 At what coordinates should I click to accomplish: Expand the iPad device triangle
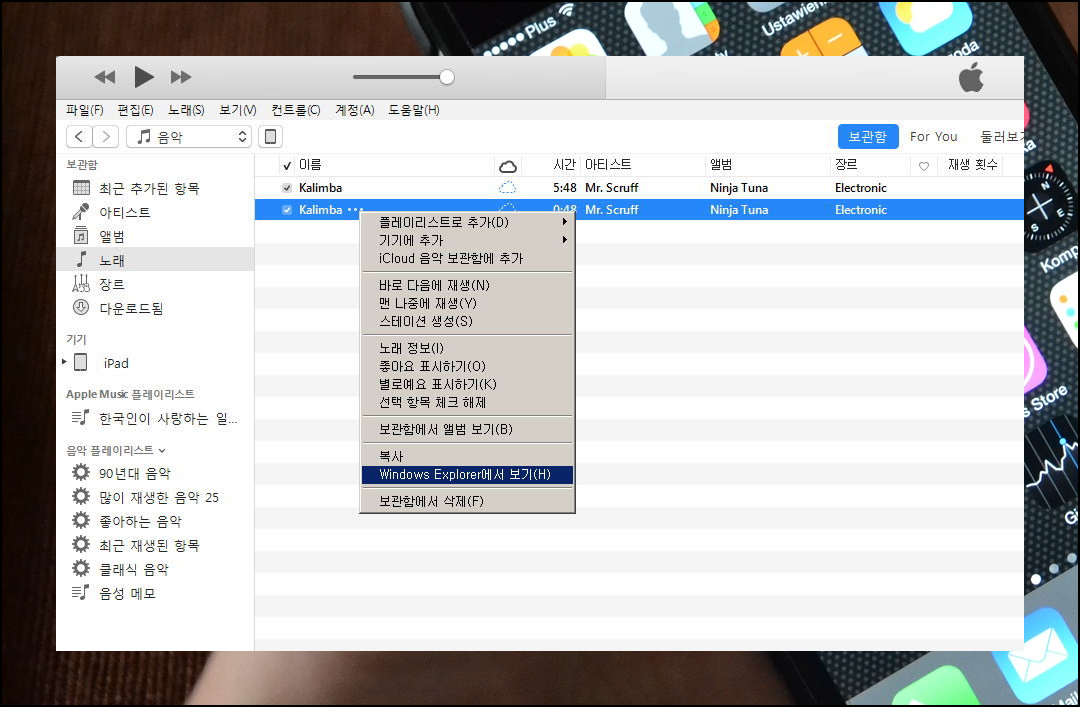tap(64, 362)
